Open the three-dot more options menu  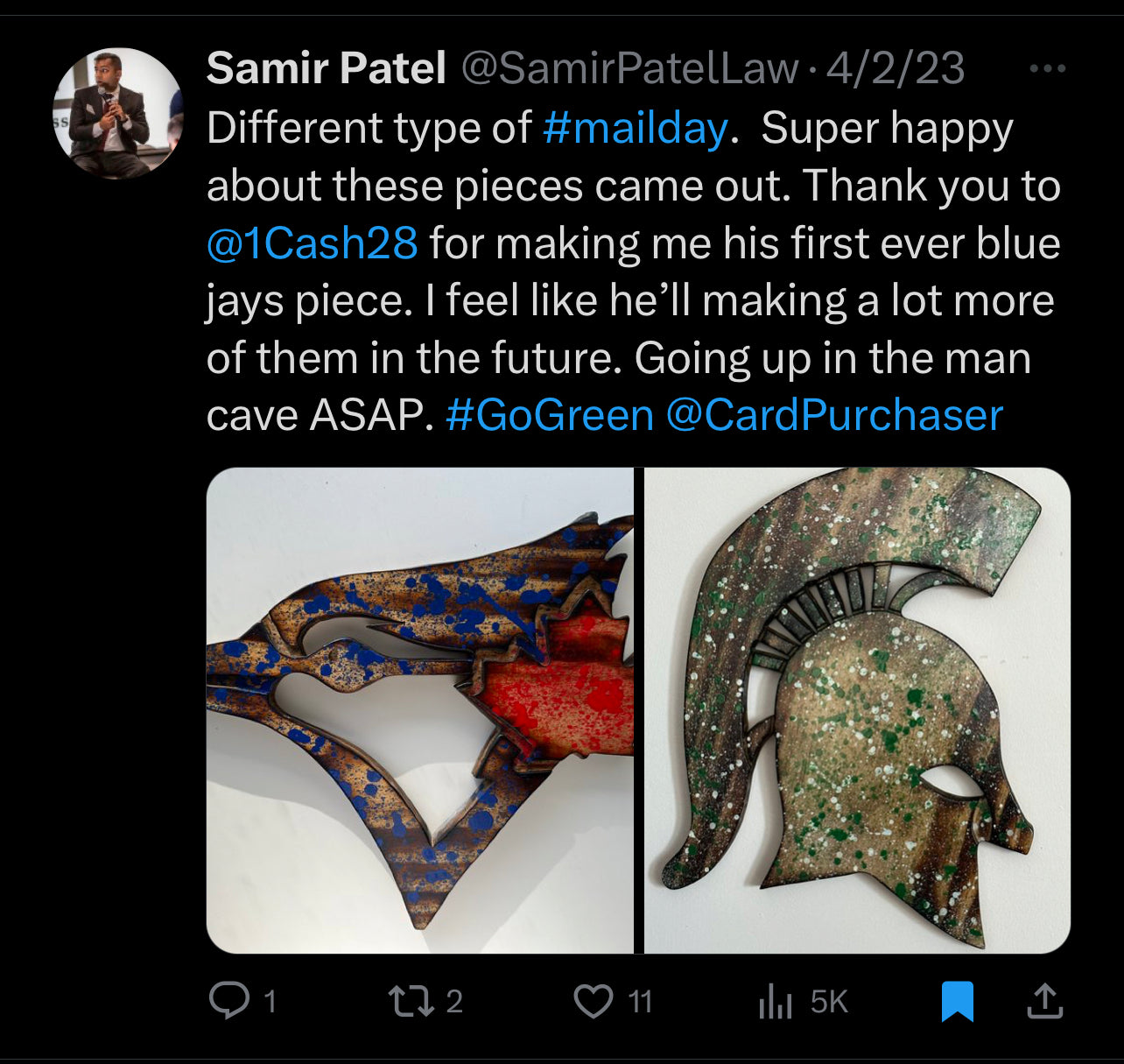pos(1048,68)
